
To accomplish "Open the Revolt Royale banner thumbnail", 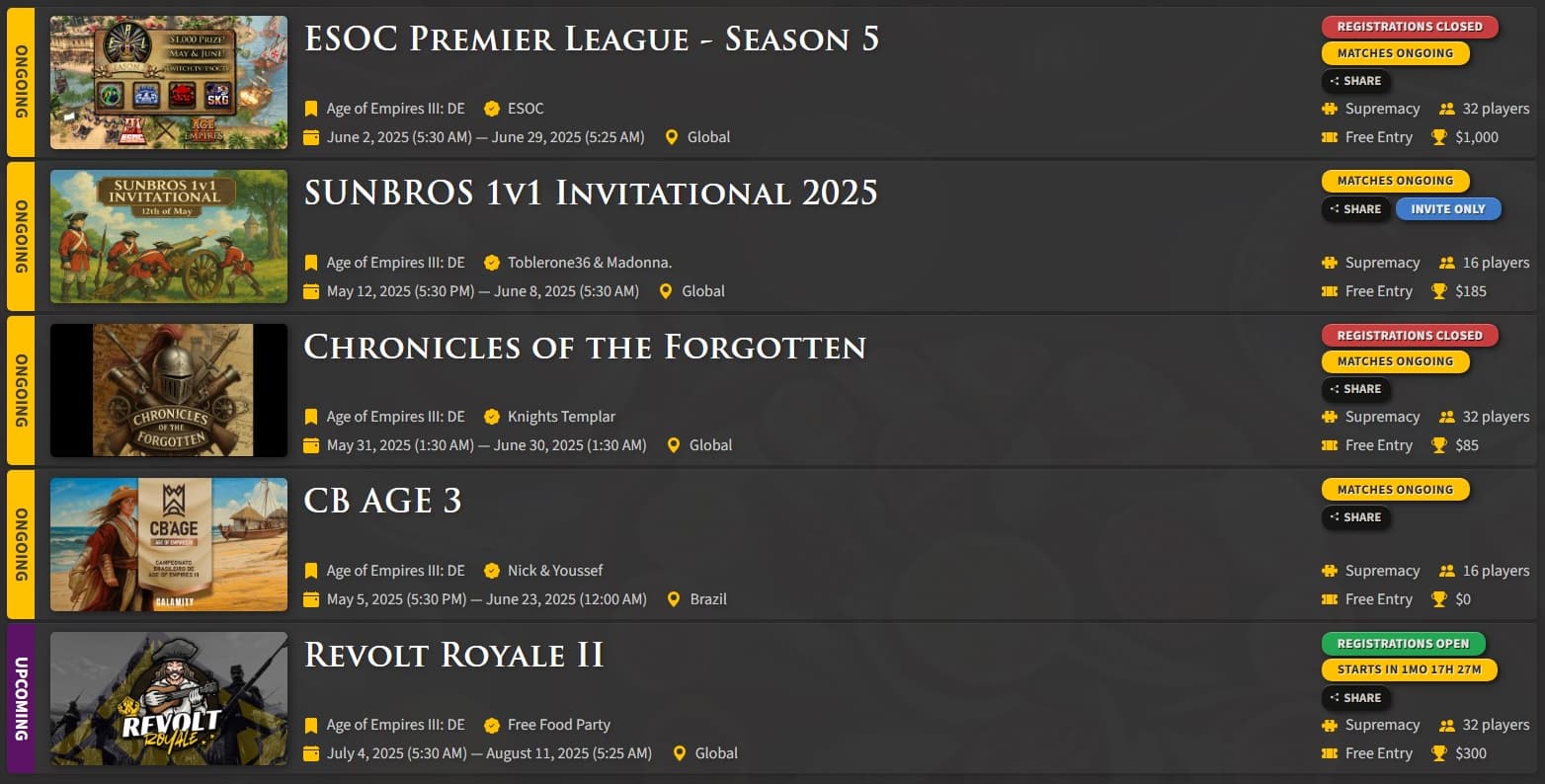I will click(169, 698).
